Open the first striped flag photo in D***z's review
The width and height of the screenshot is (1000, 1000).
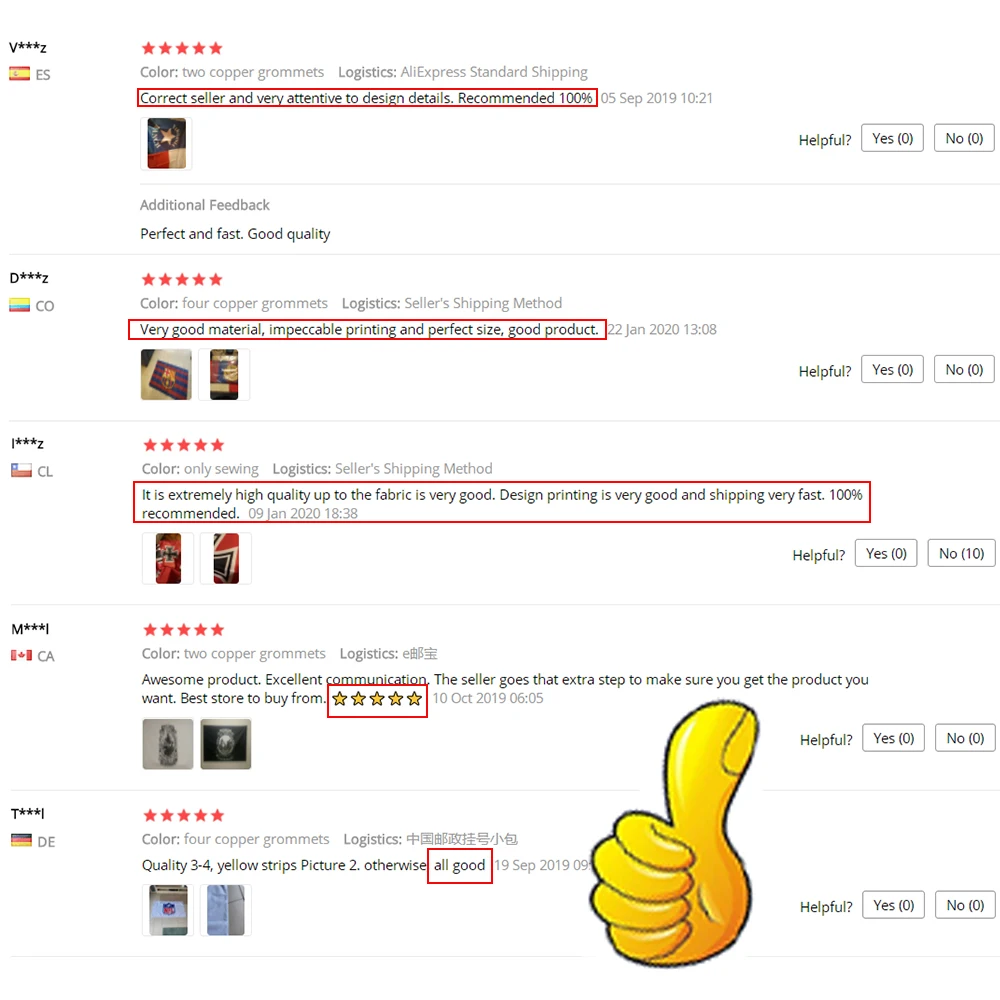[166, 374]
